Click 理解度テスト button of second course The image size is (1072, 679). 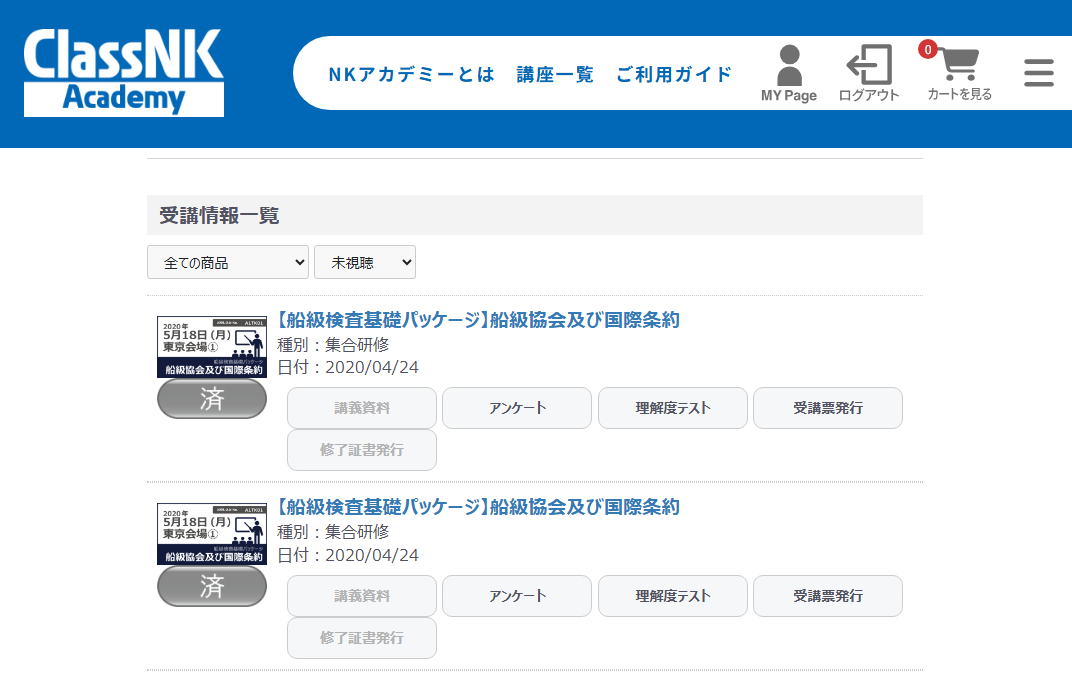[672, 596]
